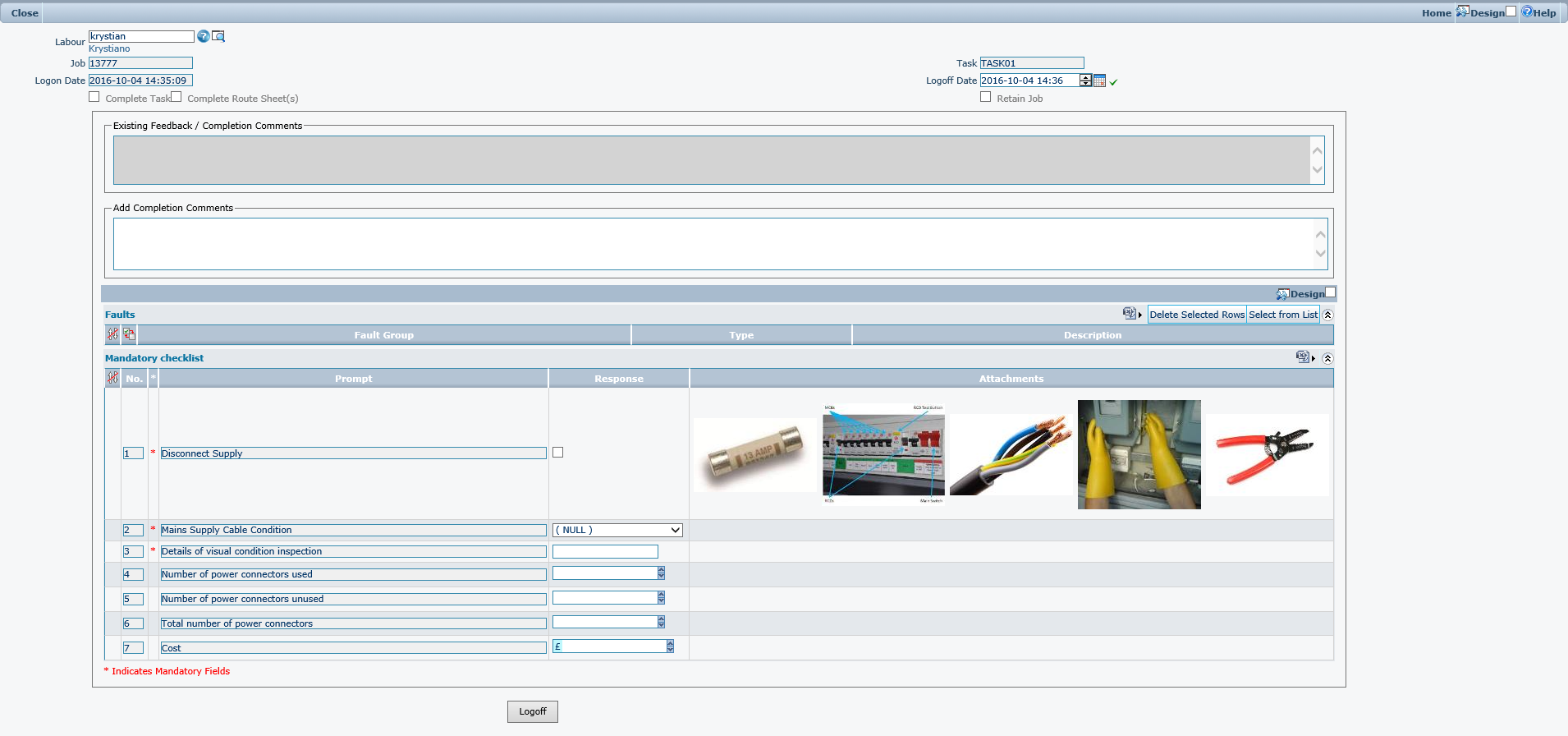Click the filter icon in the Faults grid header
Viewport: 1568px width, 736px height.
[x=112, y=334]
